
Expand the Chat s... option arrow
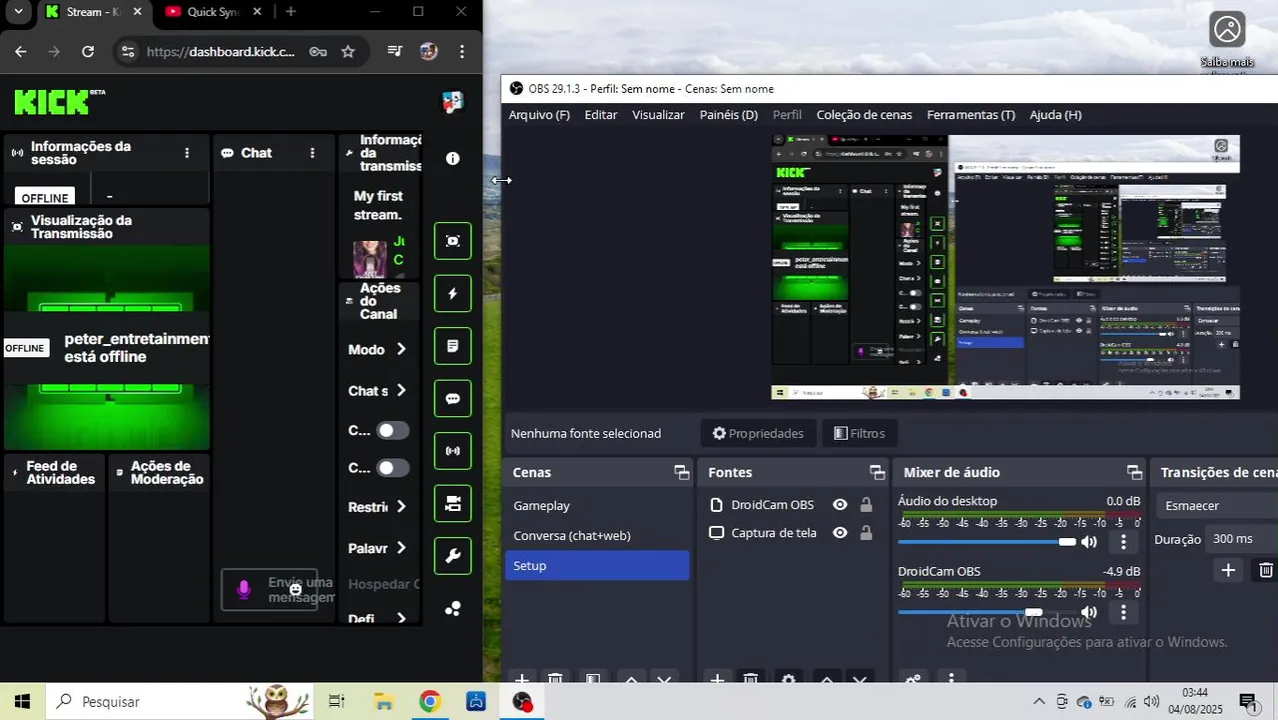pos(401,390)
